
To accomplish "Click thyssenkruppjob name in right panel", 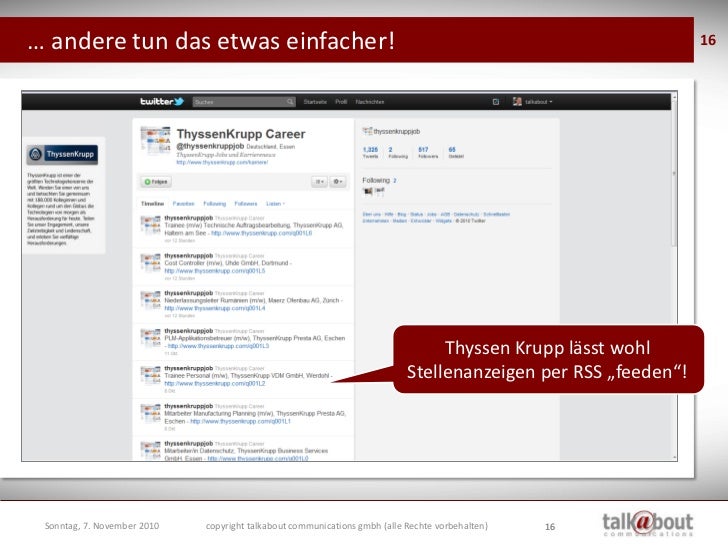I will [x=396, y=131].
